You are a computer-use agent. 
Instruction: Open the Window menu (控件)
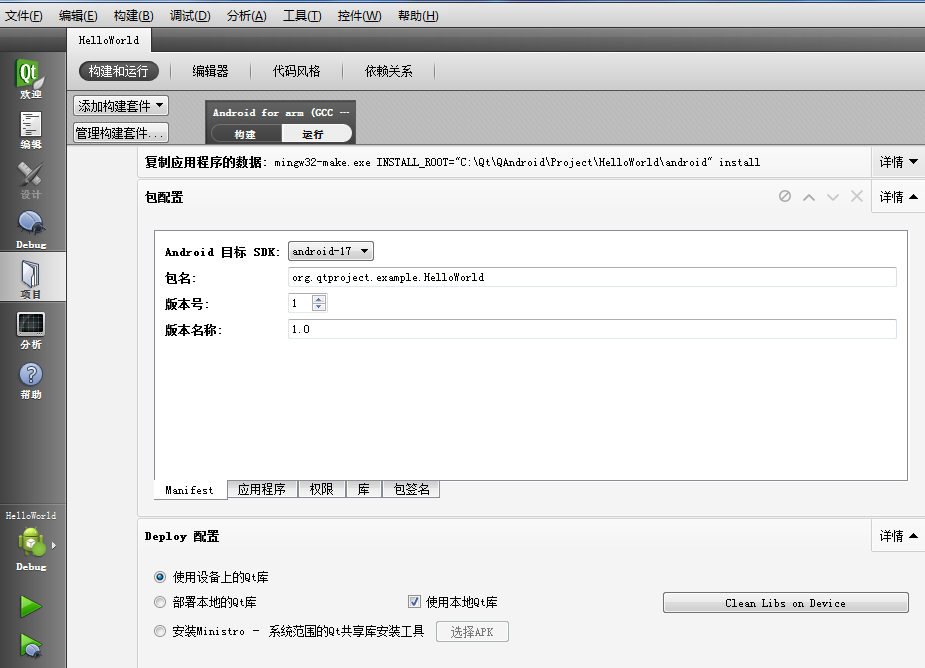coord(359,16)
